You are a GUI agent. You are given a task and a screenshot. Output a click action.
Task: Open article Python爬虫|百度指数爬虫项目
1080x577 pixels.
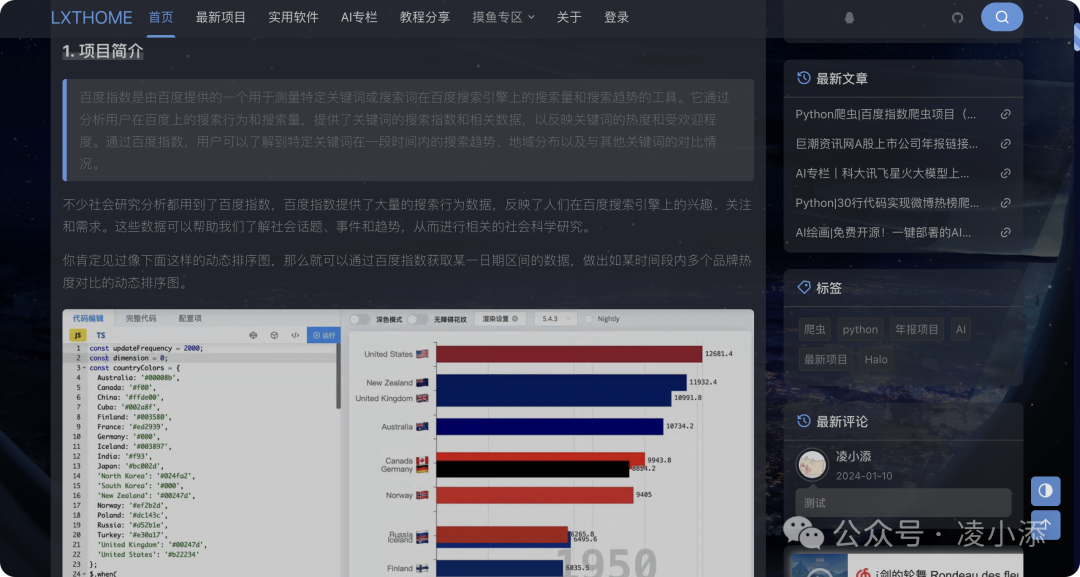point(886,114)
